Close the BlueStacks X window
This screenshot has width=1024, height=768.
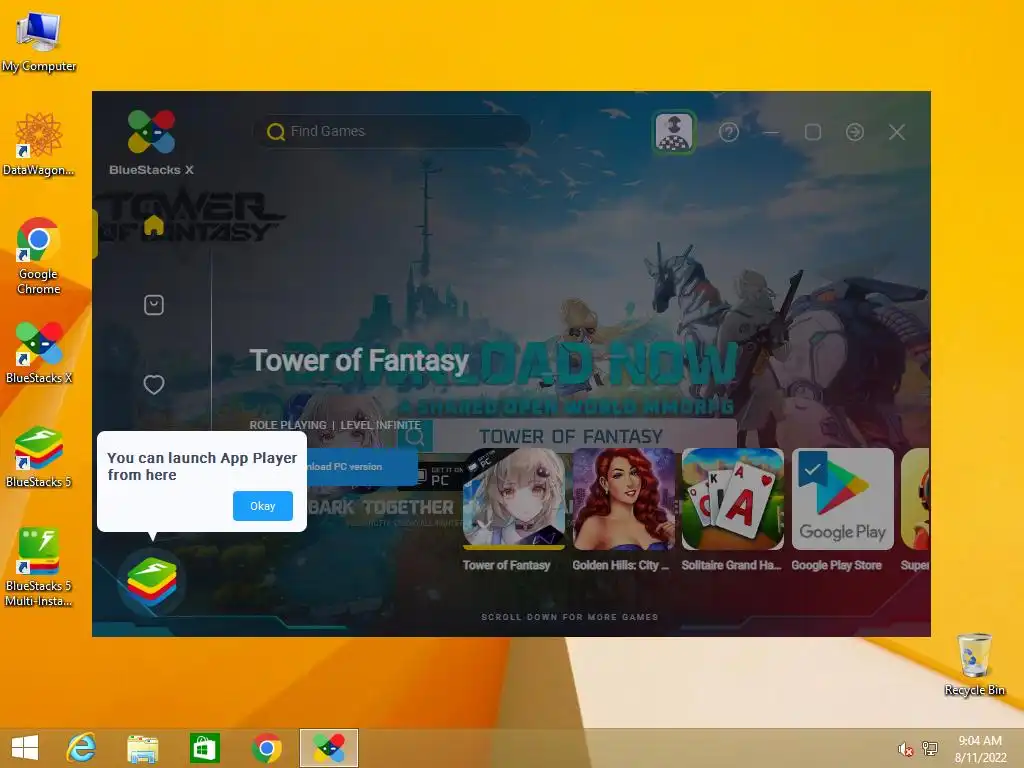[x=897, y=133]
